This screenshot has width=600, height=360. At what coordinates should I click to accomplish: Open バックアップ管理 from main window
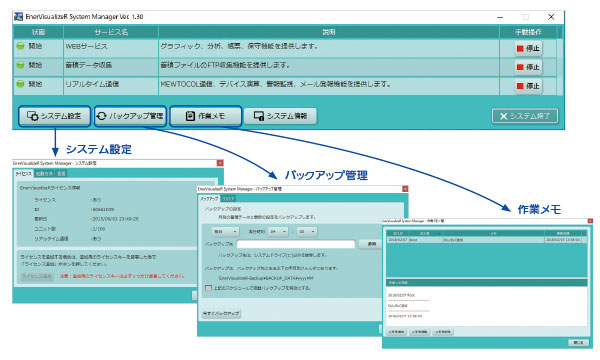[x=130, y=116]
